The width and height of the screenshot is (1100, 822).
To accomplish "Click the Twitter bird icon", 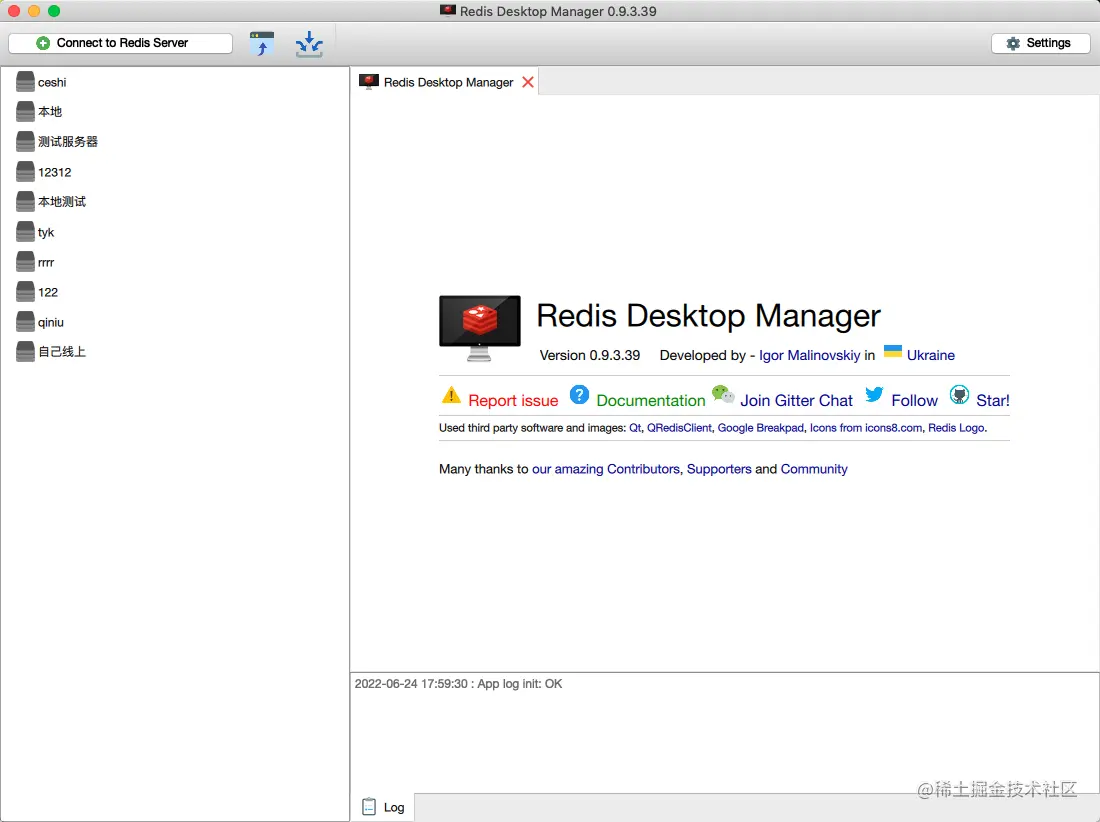I will [874, 395].
